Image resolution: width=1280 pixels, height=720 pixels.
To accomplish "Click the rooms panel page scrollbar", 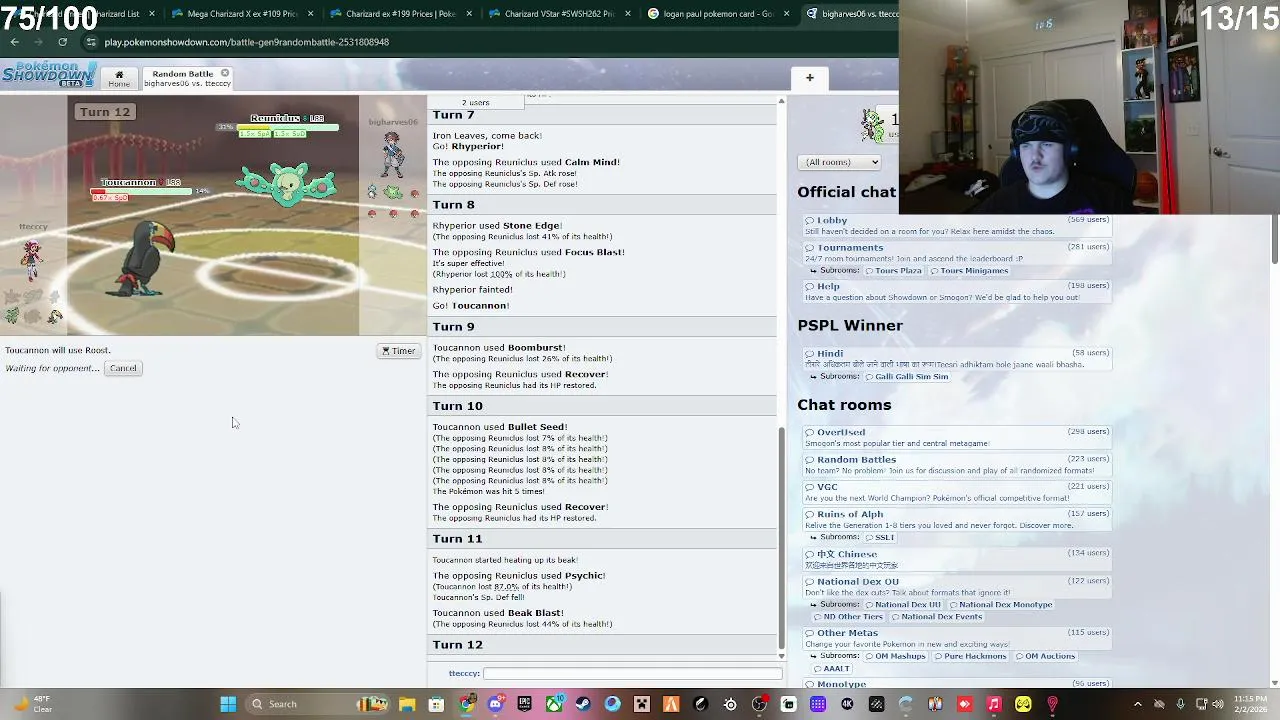I will pos(1274,240).
